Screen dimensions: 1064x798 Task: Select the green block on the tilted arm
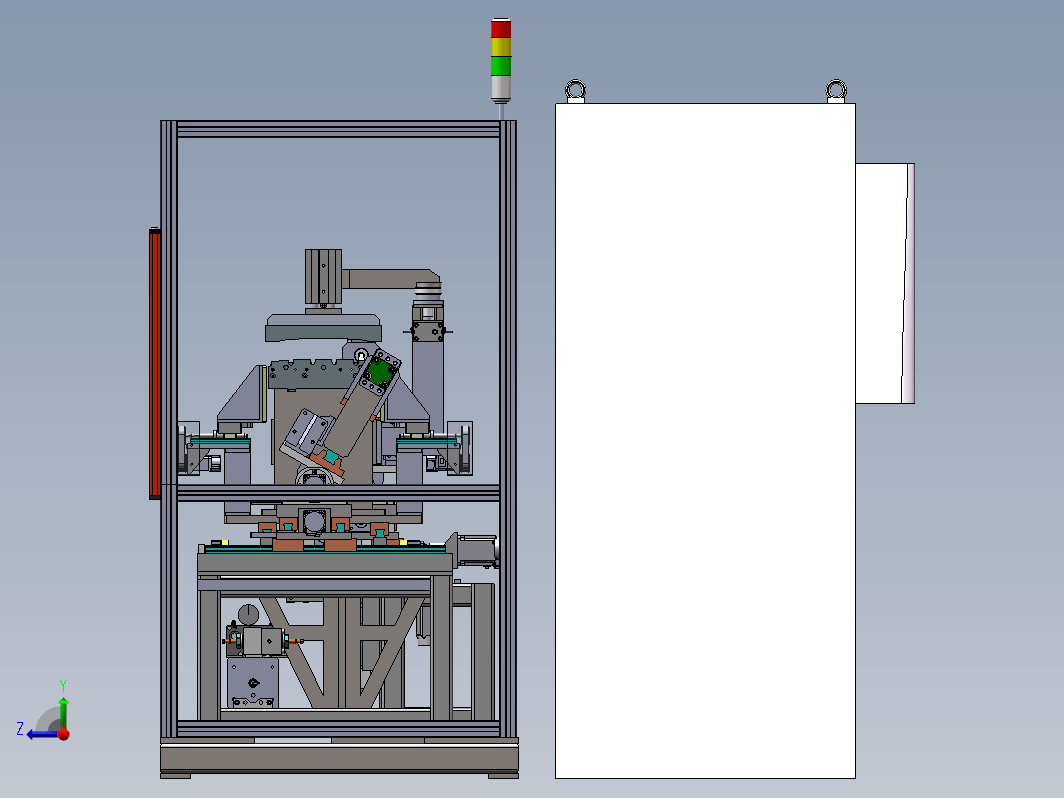tap(379, 373)
